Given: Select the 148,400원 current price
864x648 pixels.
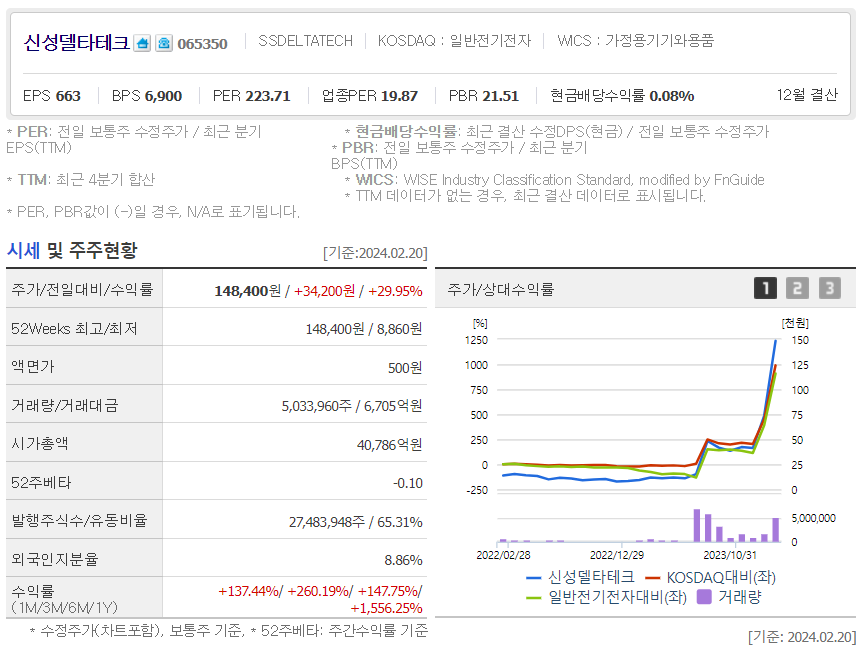Looking at the screenshot, I should (x=247, y=291).
